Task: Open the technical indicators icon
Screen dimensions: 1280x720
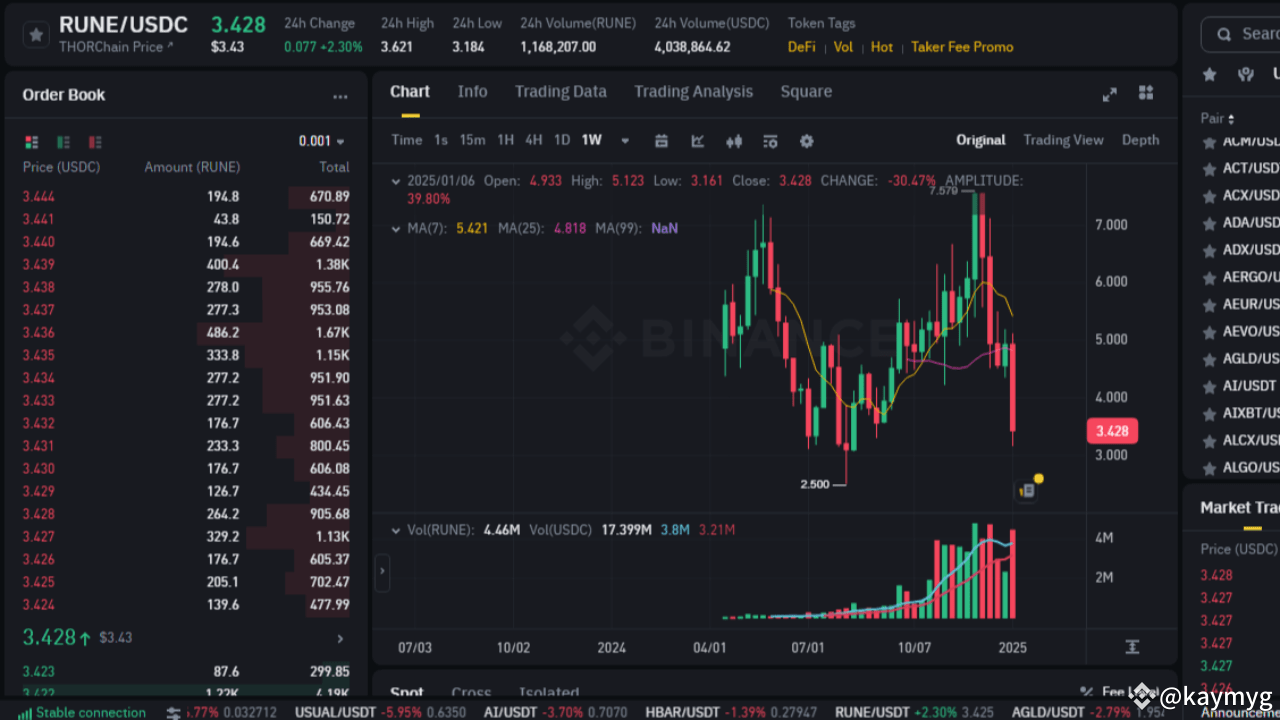Action: 698,141
